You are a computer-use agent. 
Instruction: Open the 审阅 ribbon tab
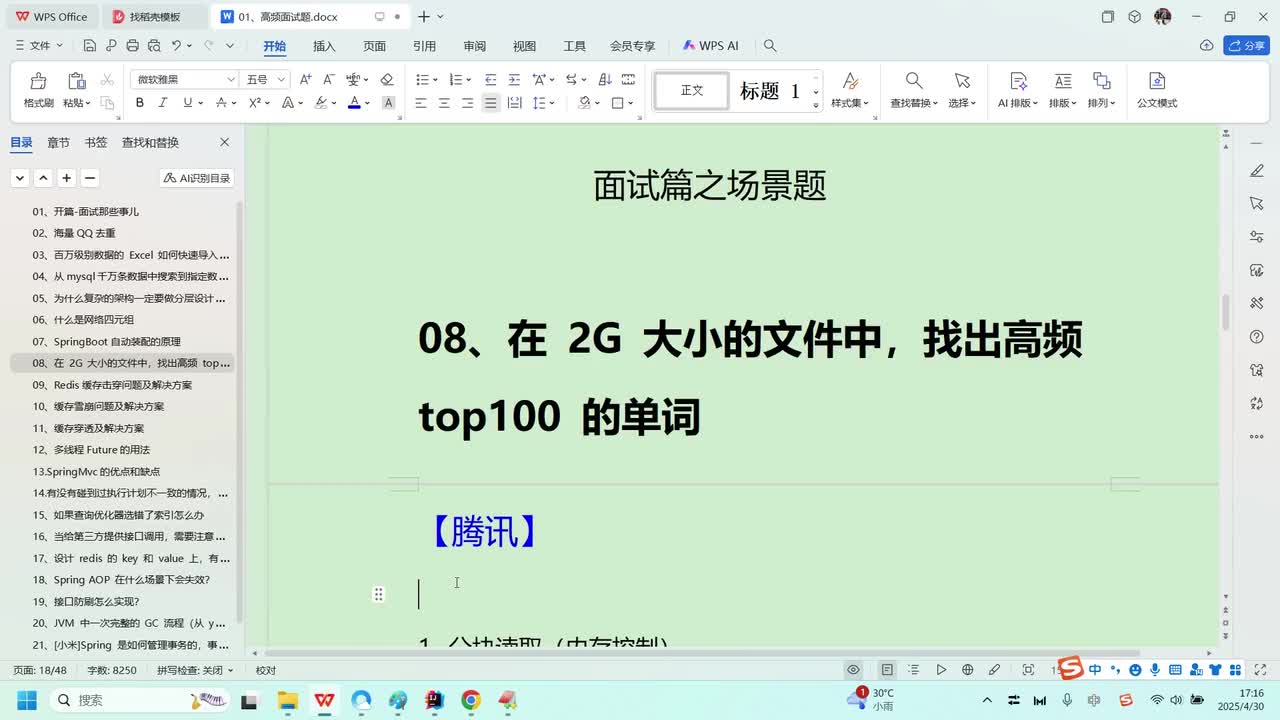(475, 46)
